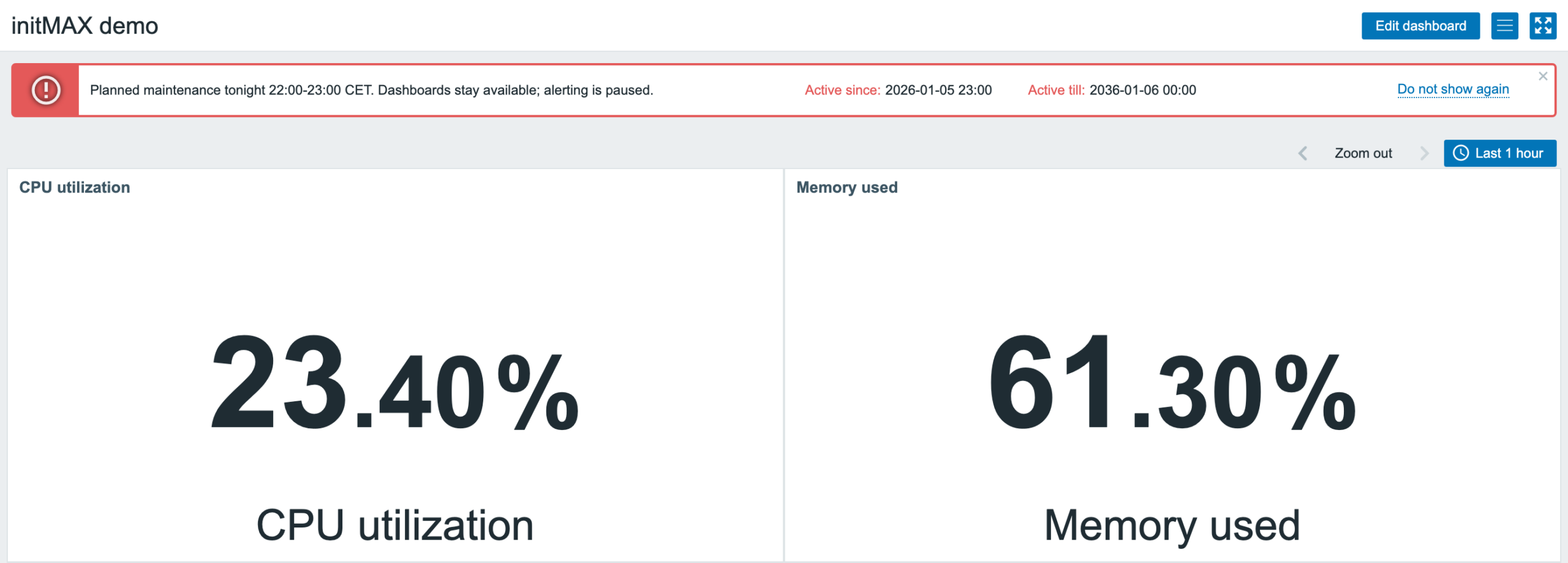Click the 61.30% memory value
Viewport: 1568px width, 563px height.
point(1172,384)
